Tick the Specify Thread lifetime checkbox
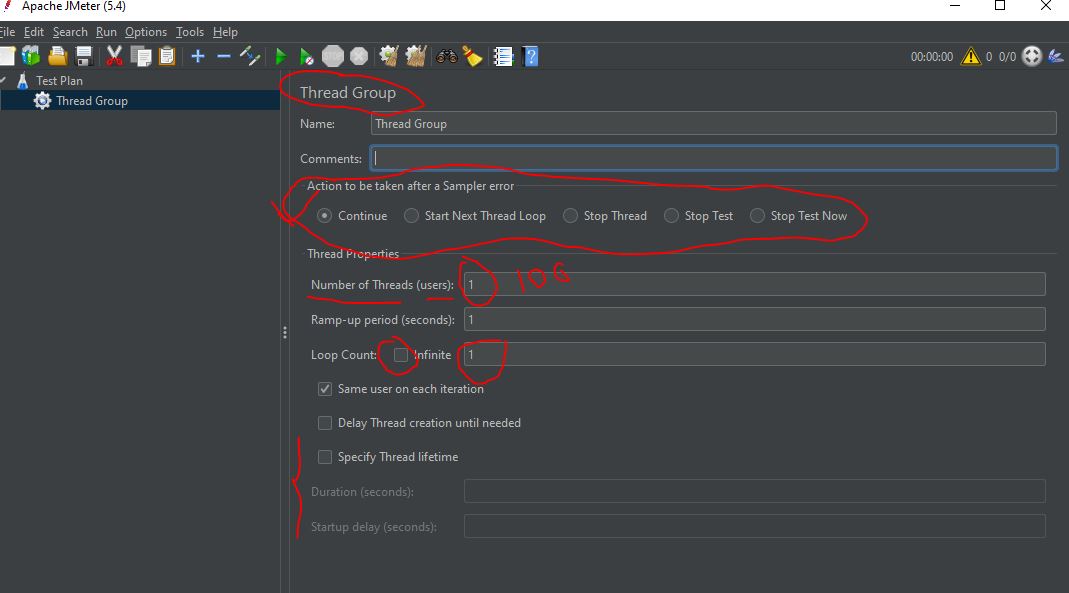Viewport: 1069px width, 593px height. click(x=325, y=457)
